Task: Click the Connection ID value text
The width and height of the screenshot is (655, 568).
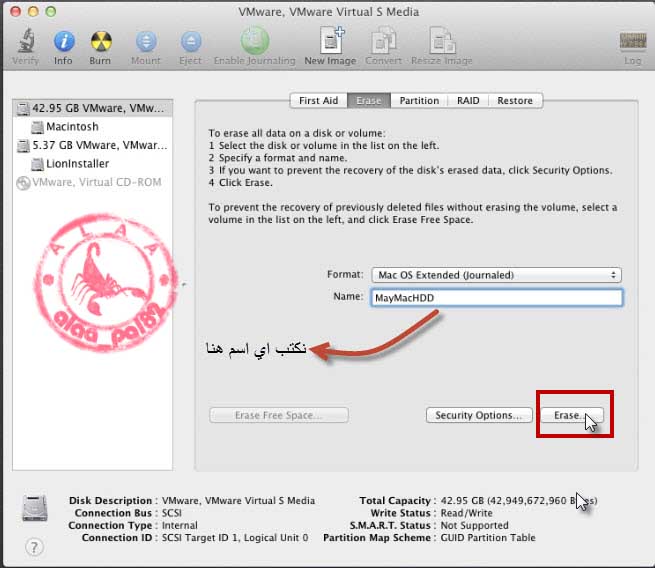Action: [x=235, y=538]
